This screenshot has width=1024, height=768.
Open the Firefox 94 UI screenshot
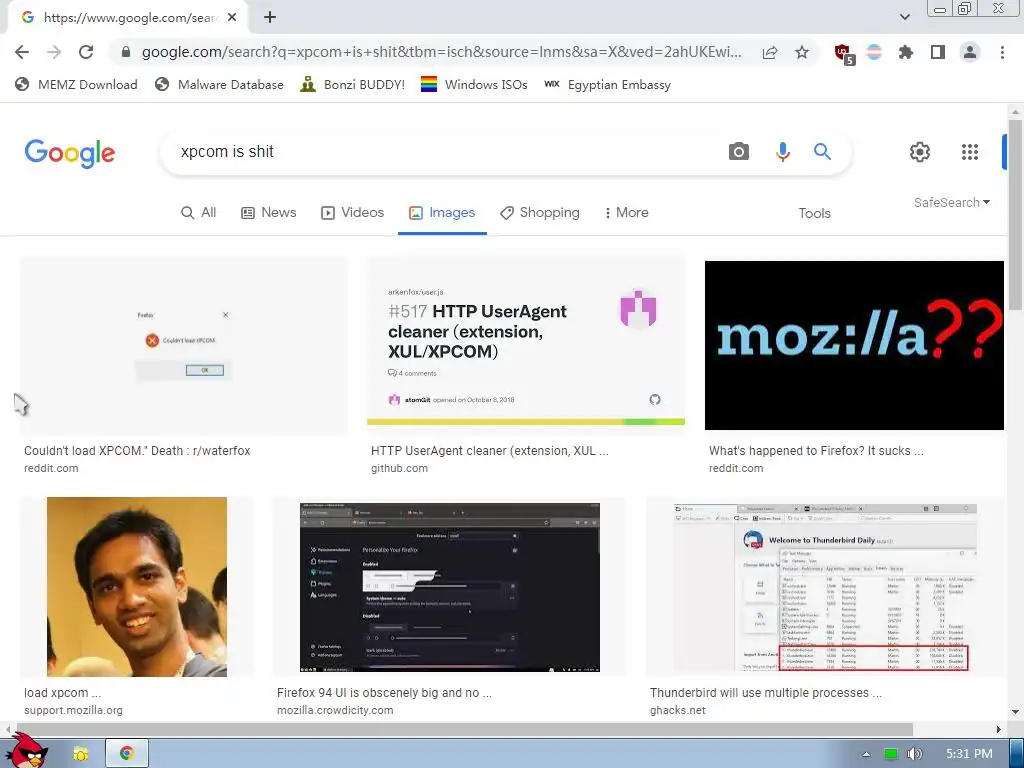[449, 587]
